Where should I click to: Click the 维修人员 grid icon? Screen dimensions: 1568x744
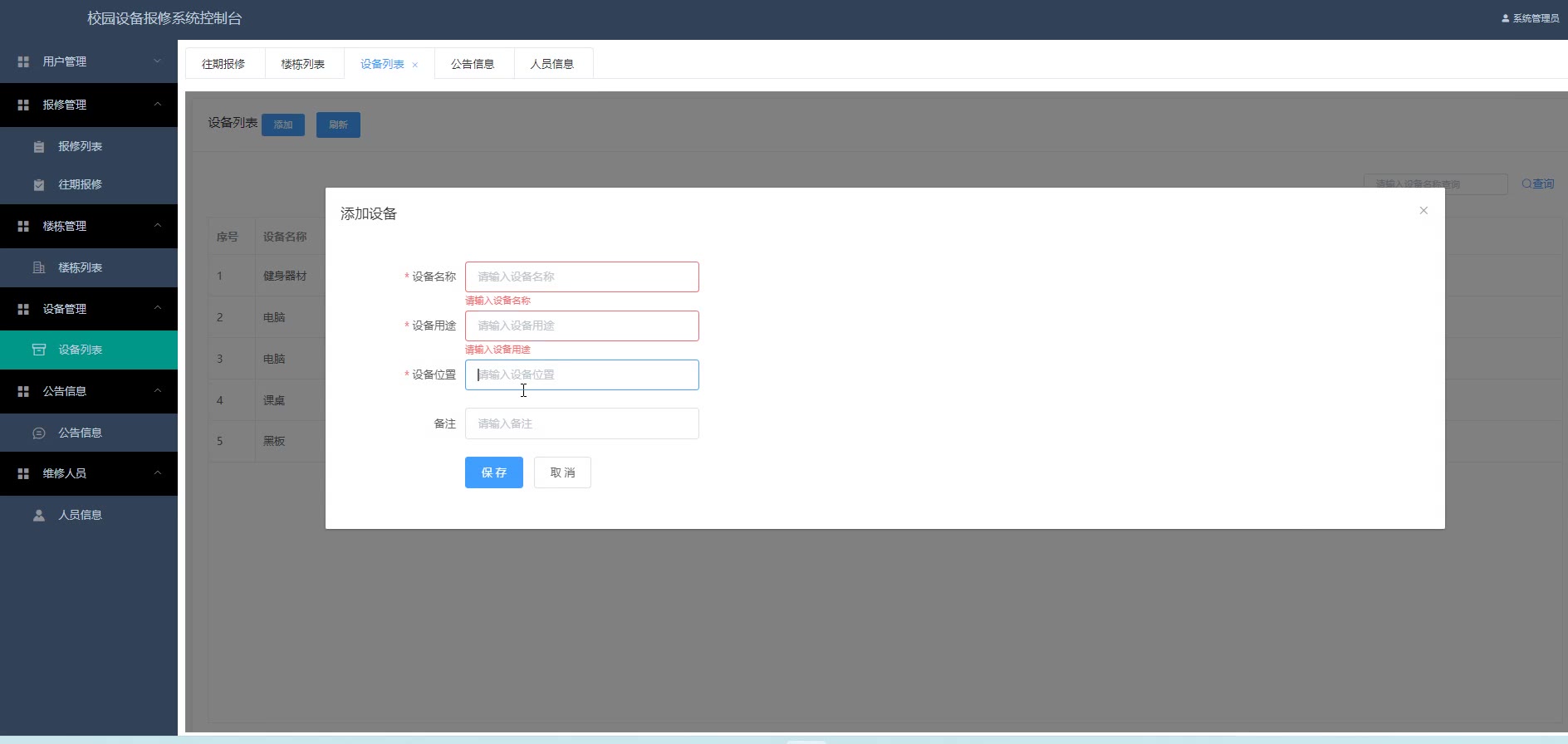pyautogui.click(x=23, y=474)
